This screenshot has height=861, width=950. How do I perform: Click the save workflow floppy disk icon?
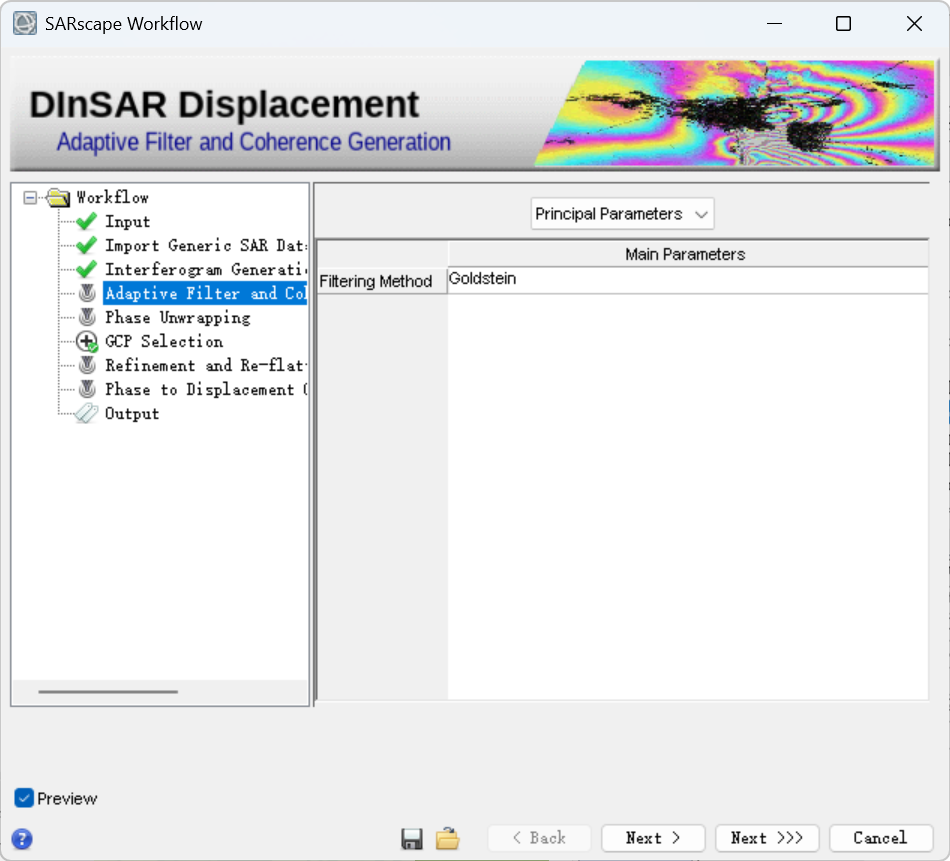click(x=412, y=839)
